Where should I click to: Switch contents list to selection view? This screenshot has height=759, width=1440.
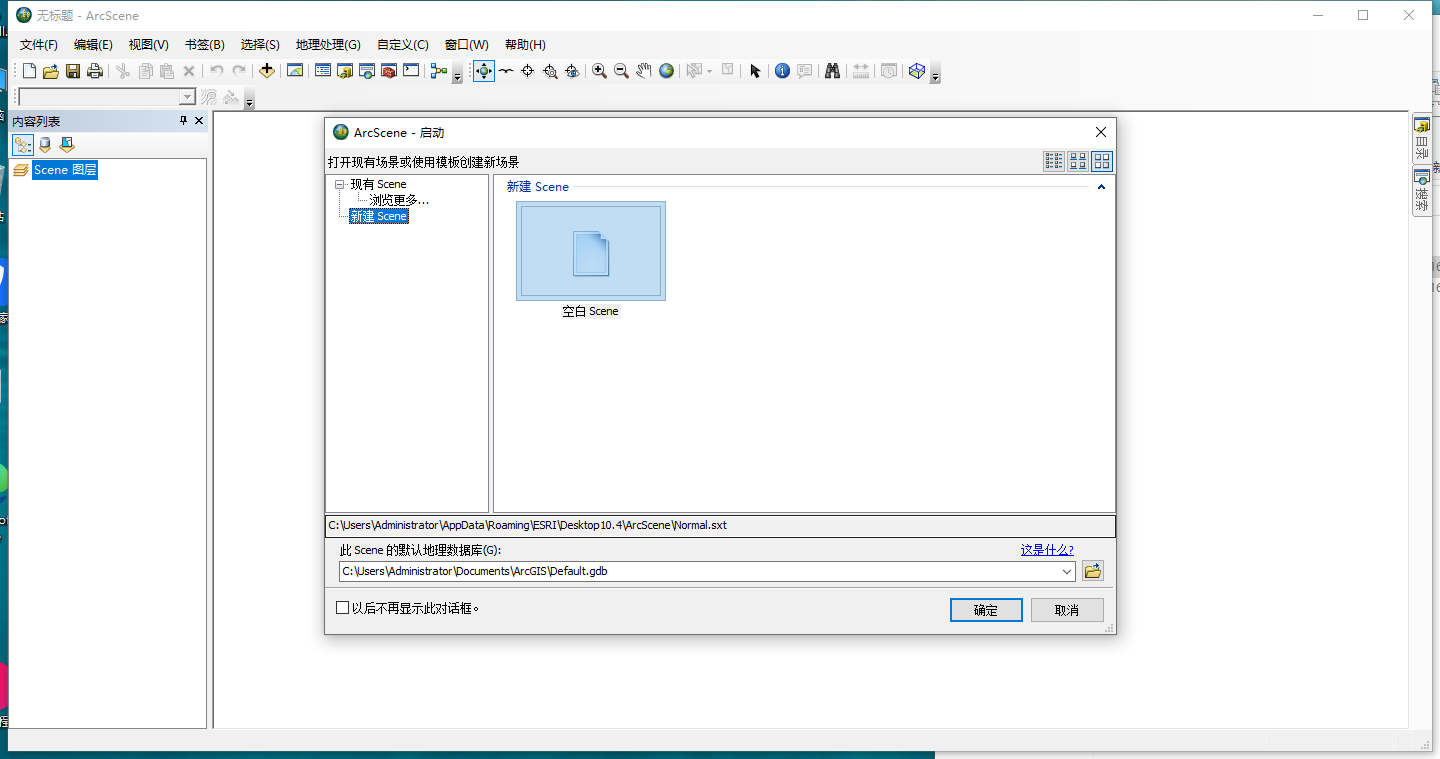(67, 145)
